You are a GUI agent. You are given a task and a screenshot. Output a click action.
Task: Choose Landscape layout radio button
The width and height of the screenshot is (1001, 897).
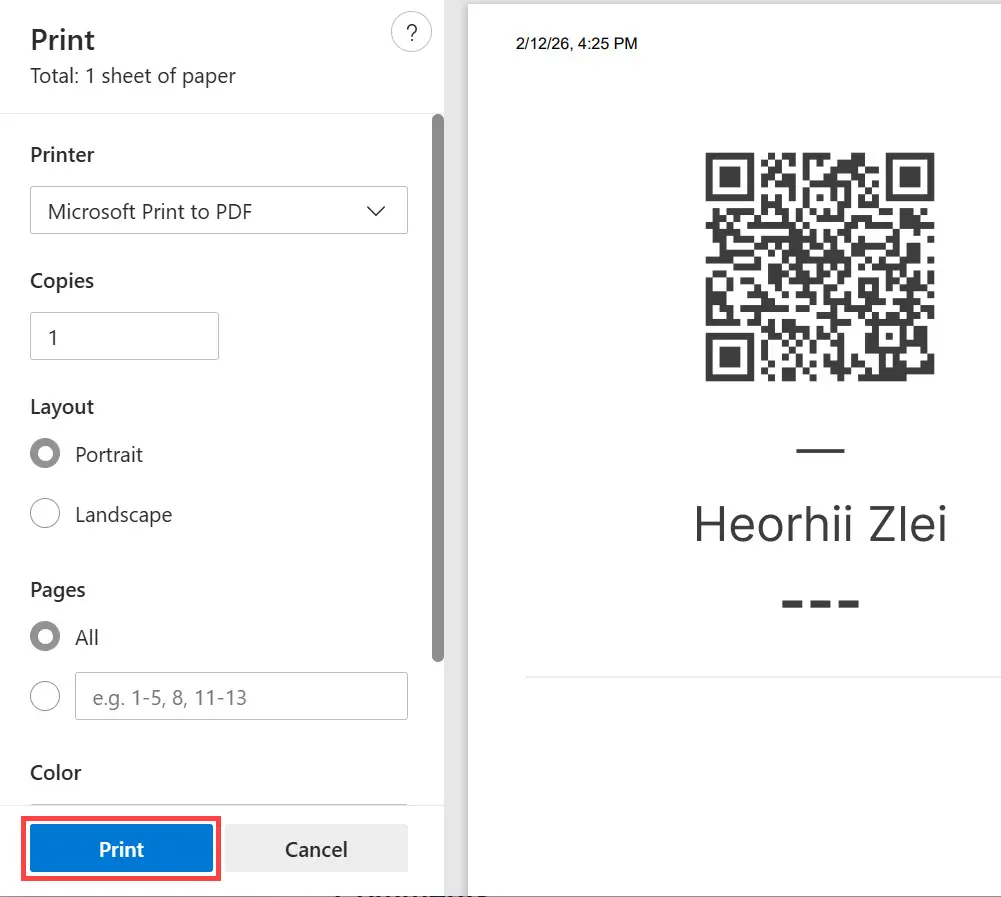(x=45, y=515)
